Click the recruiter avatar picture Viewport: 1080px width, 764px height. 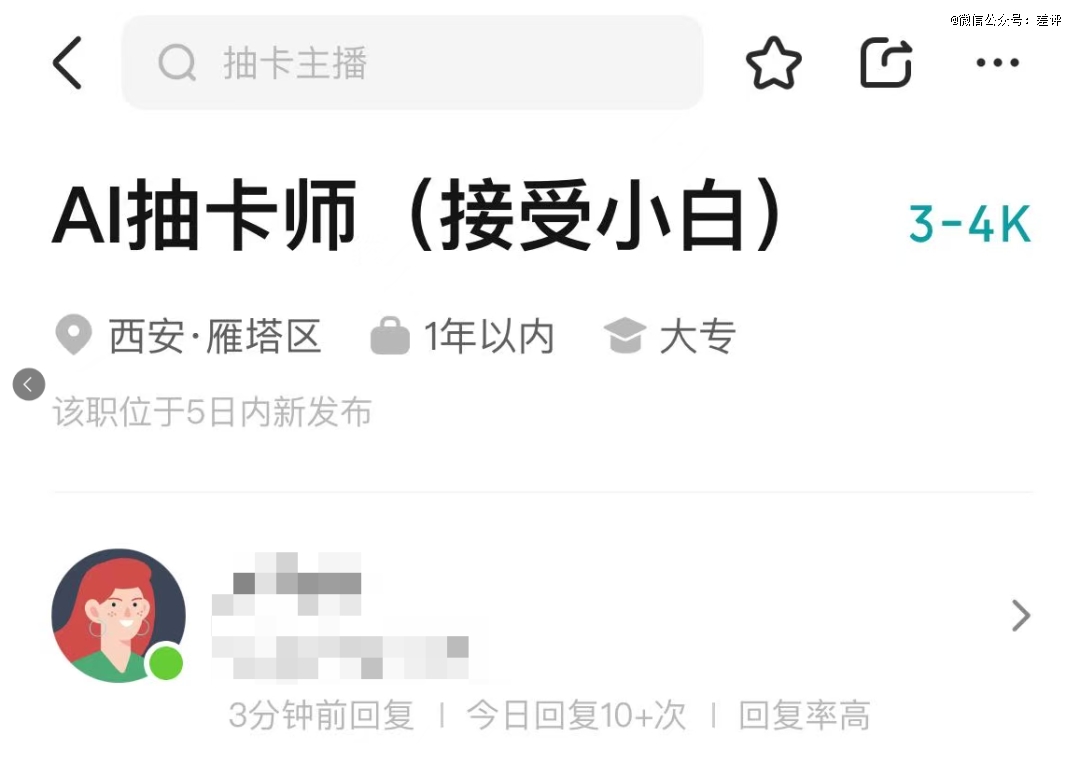click(x=118, y=615)
